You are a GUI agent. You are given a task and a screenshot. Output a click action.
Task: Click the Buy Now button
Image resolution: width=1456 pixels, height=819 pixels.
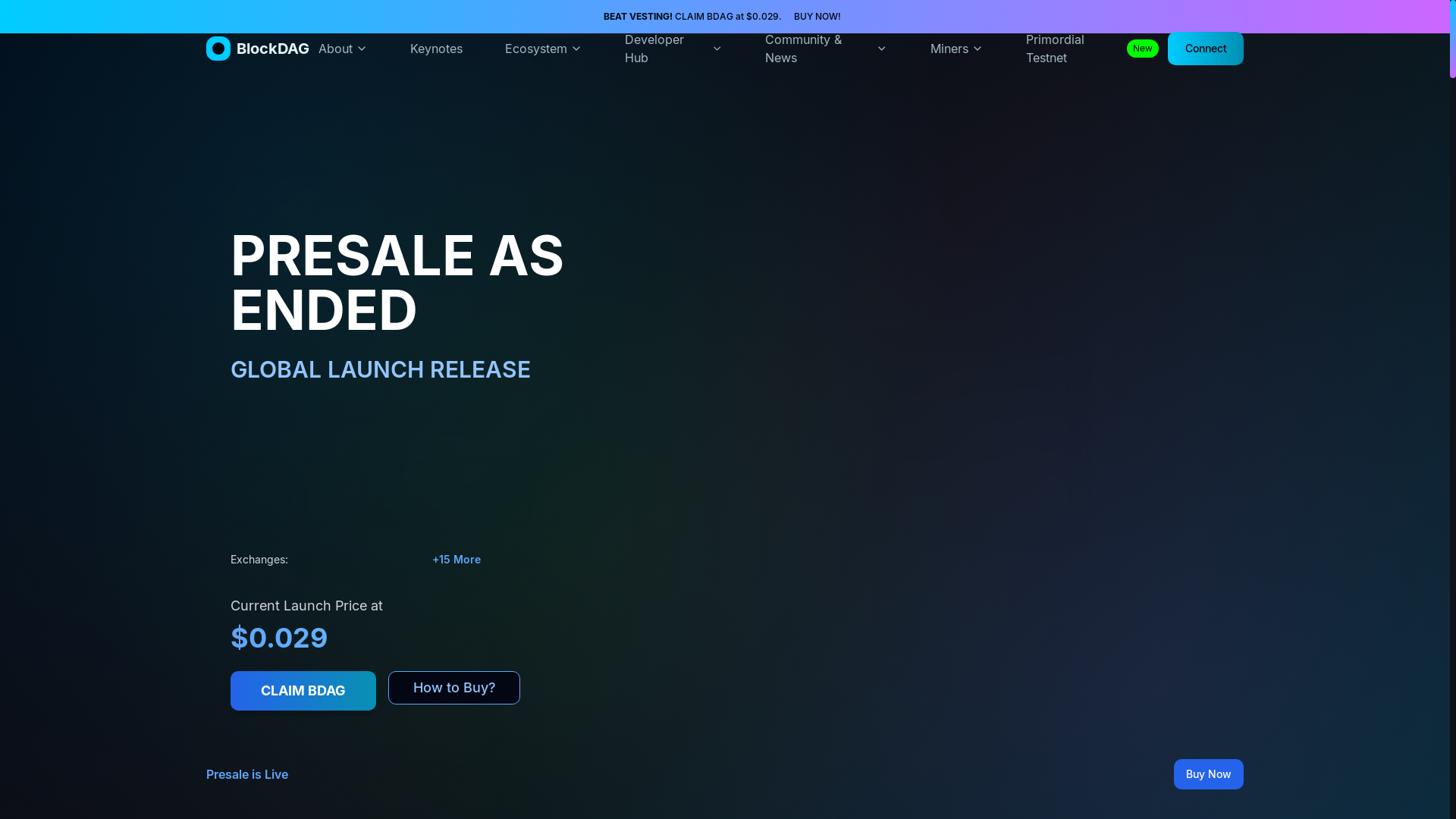coord(1208,774)
